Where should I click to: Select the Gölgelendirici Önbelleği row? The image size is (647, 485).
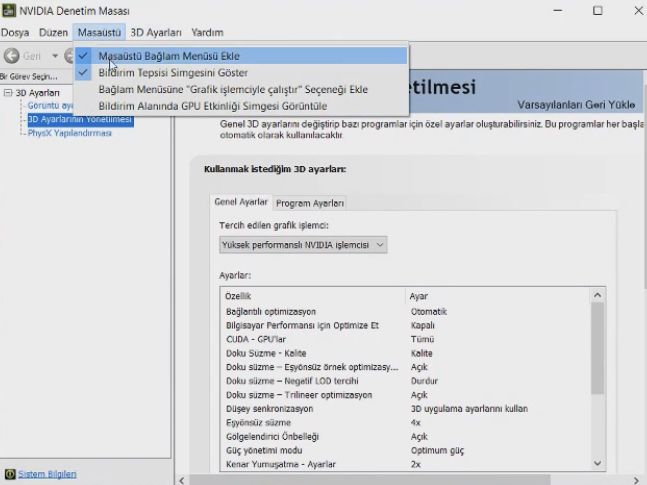coord(406,437)
